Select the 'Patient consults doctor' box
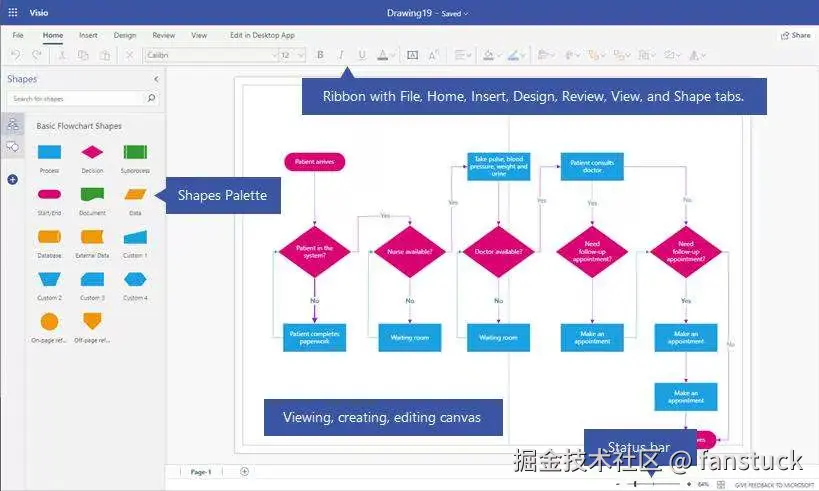This screenshot has height=491, width=819. click(x=592, y=167)
